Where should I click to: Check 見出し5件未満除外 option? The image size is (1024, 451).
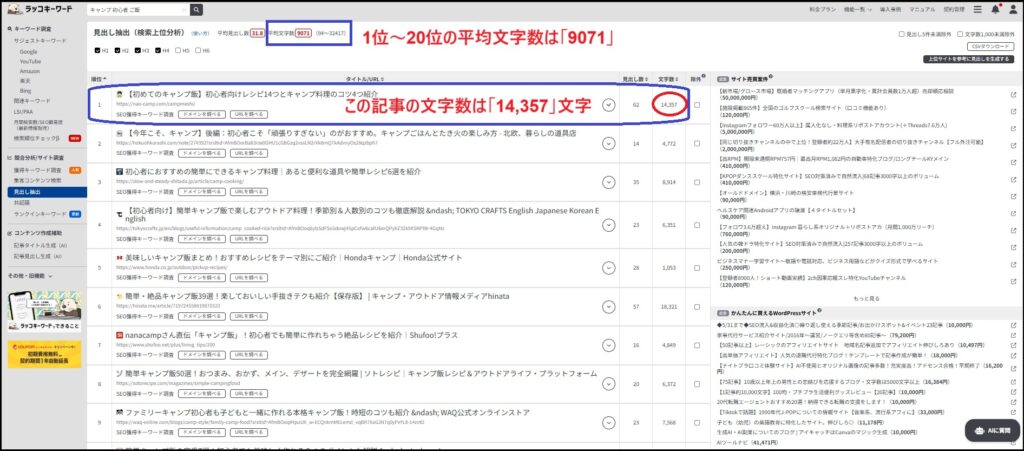click(901, 34)
